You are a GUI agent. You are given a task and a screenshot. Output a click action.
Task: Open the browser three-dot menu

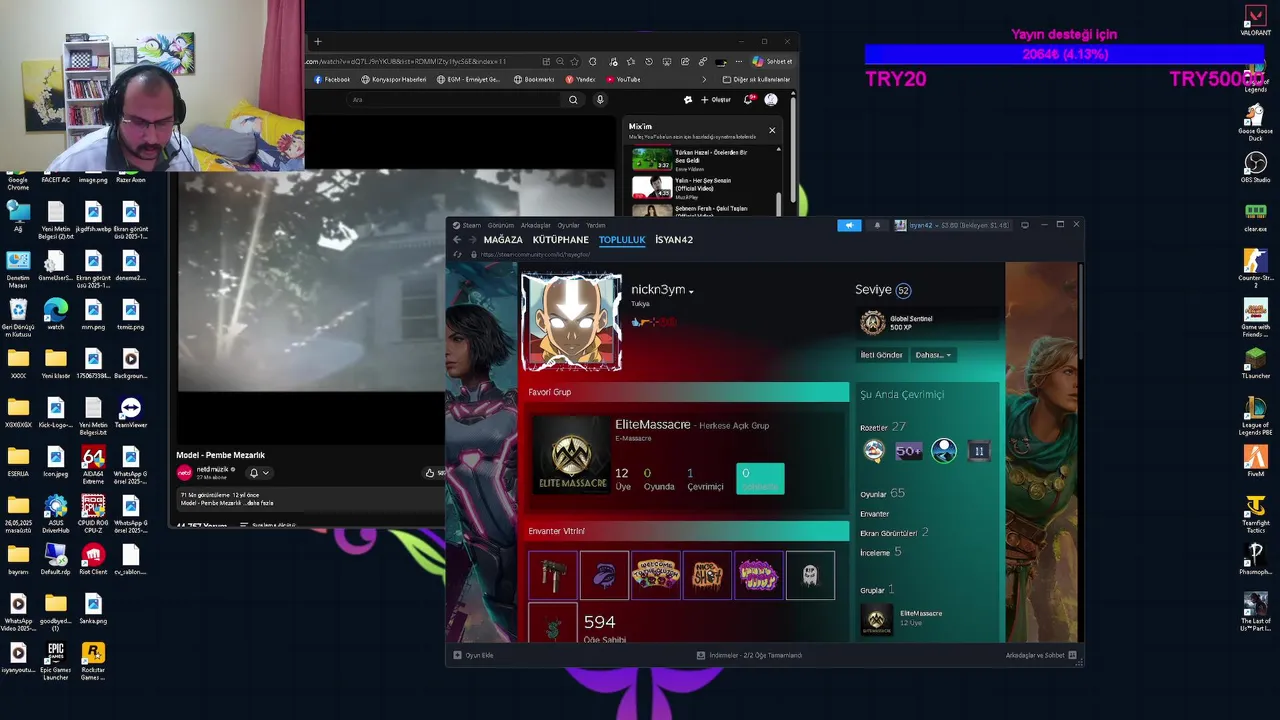pyautogui.click(x=738, y=61)
